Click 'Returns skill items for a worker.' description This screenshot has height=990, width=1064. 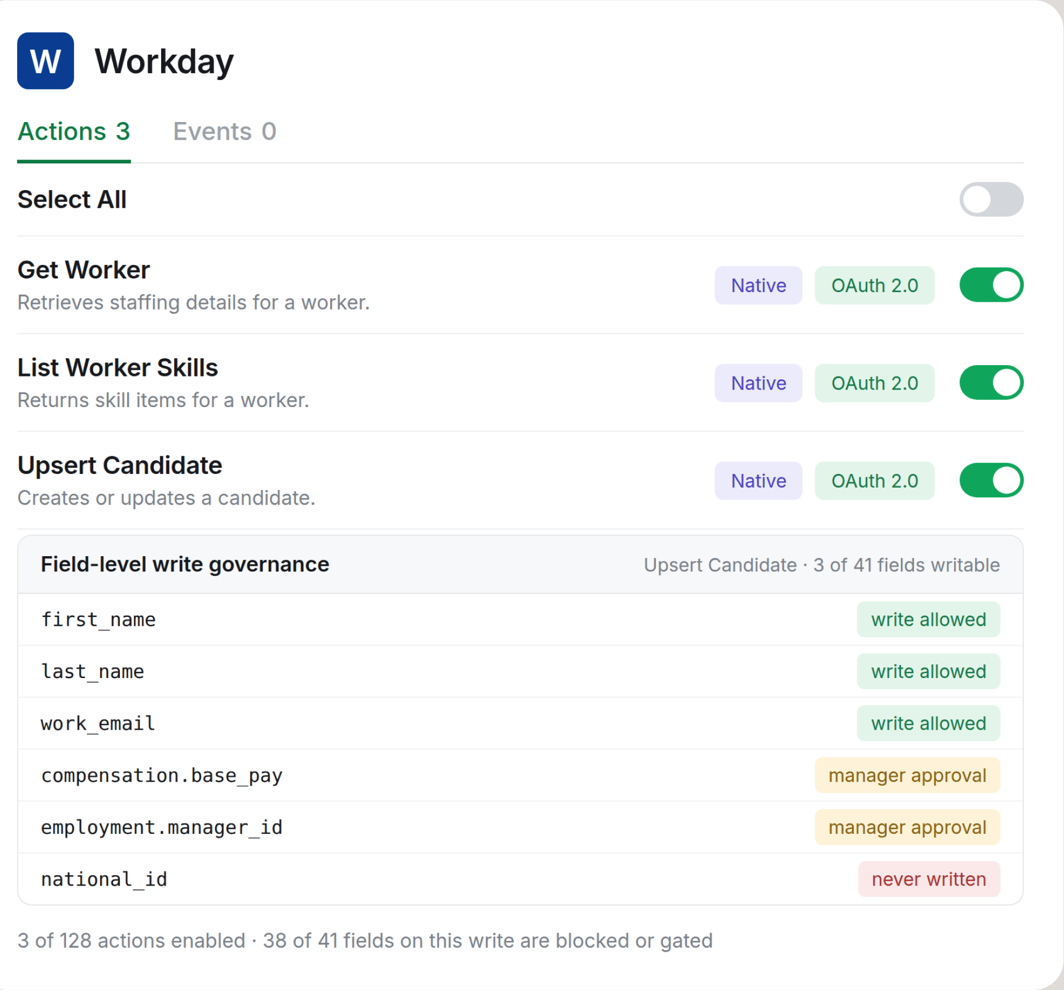click(x=163, y=400)
